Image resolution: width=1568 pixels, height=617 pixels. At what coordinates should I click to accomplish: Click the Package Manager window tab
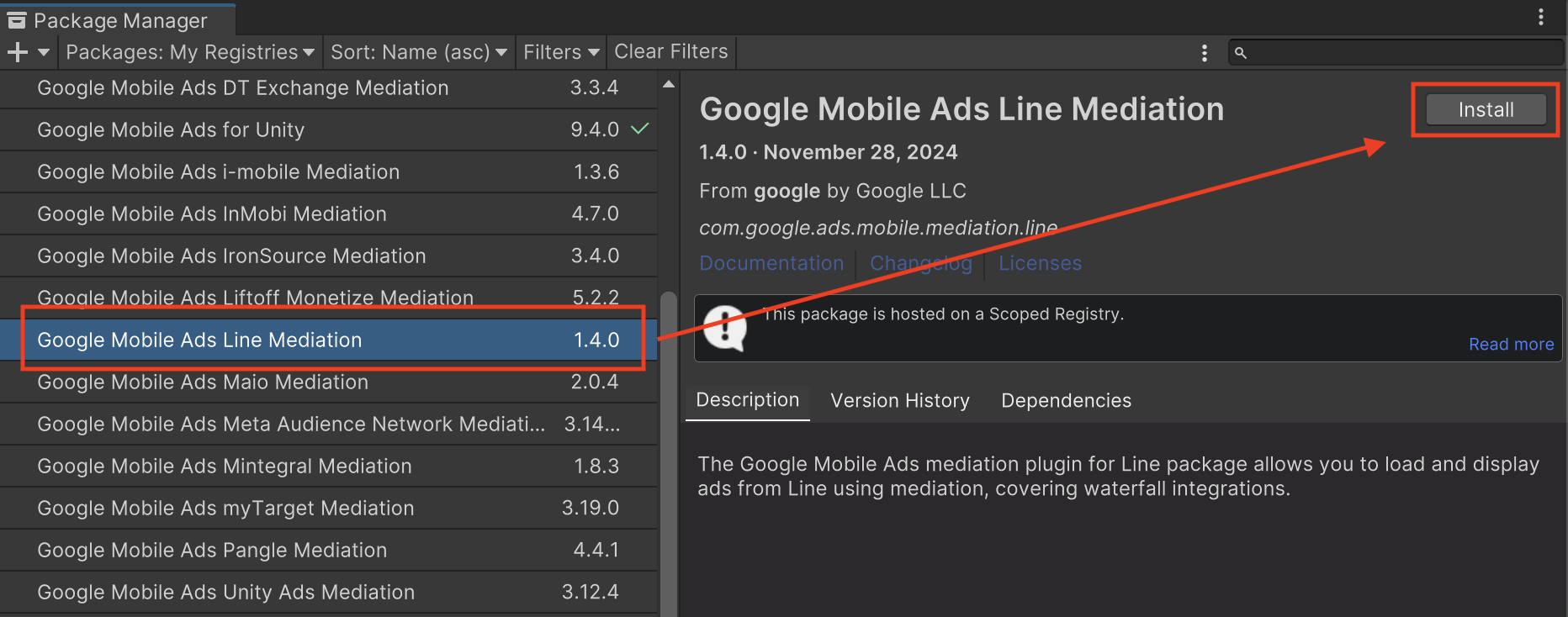click(108, 20)
